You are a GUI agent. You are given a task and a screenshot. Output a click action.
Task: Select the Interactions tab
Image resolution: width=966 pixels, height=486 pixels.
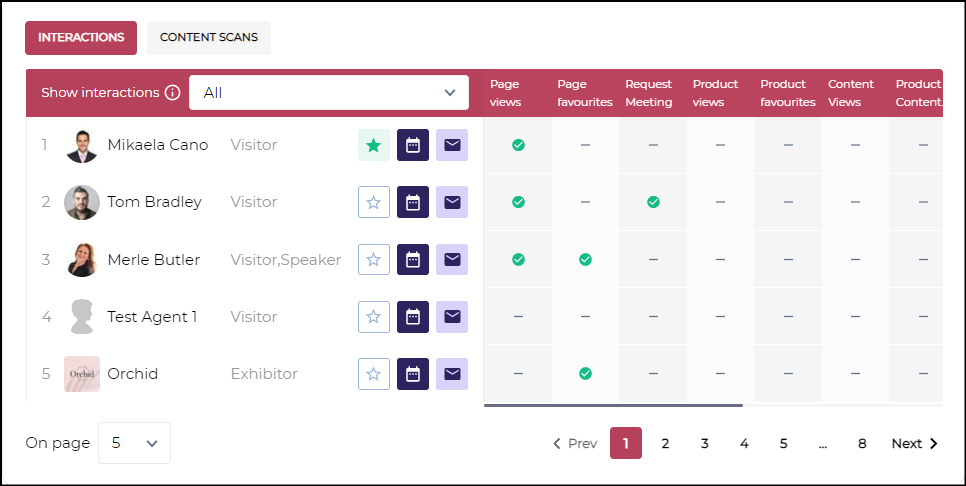click(81, 38)
